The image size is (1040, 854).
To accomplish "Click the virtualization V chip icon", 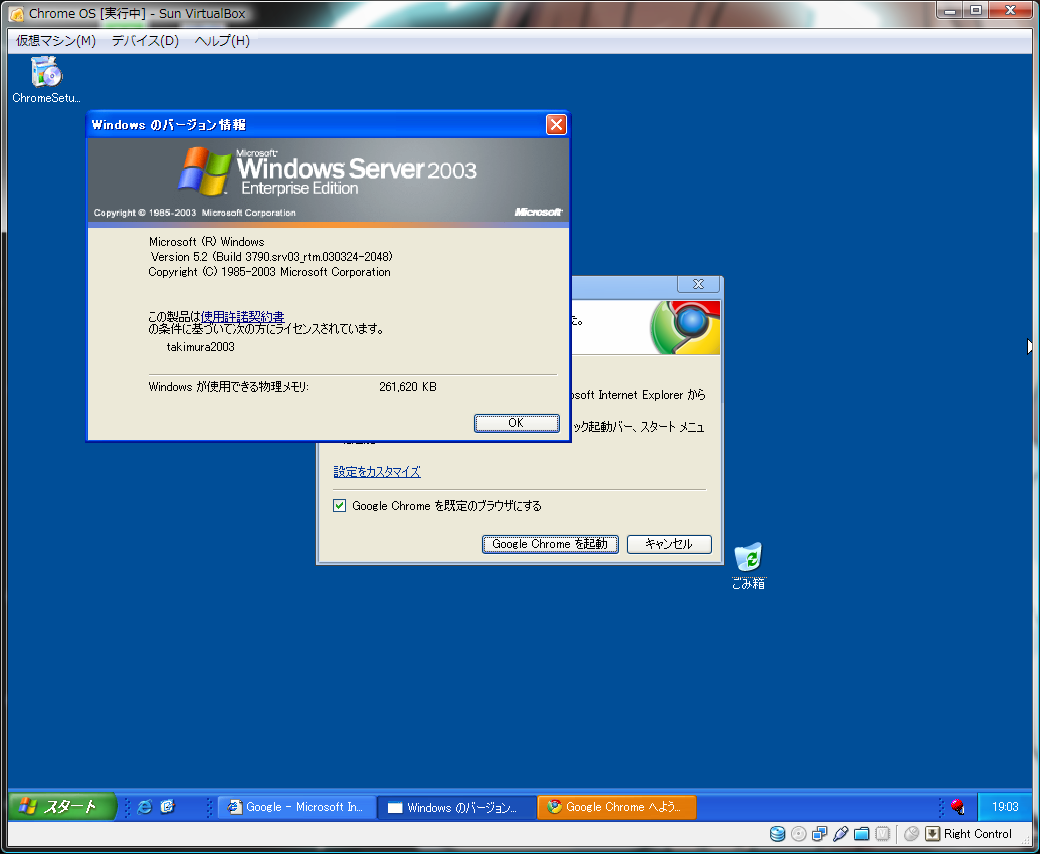I will point(882,833).
